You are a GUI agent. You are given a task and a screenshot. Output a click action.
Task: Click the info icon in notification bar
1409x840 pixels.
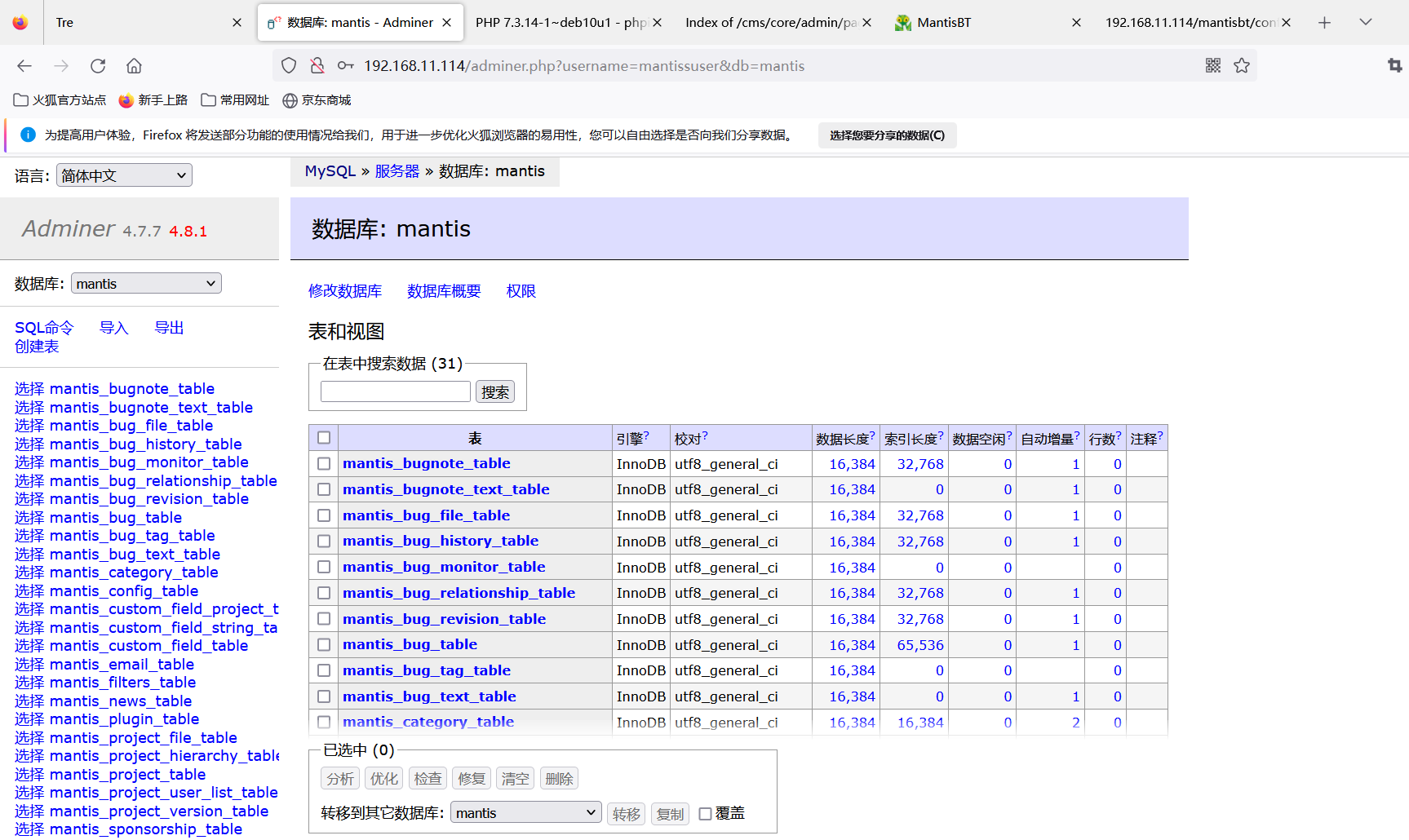[28, 135]
